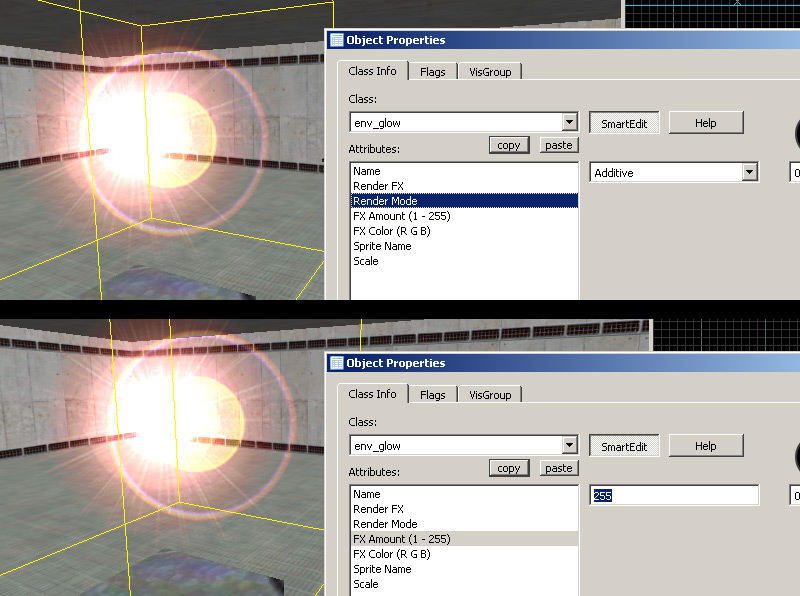Select Scale attribute in Additive dialog

pyautogui.click(x=464, y=261)
